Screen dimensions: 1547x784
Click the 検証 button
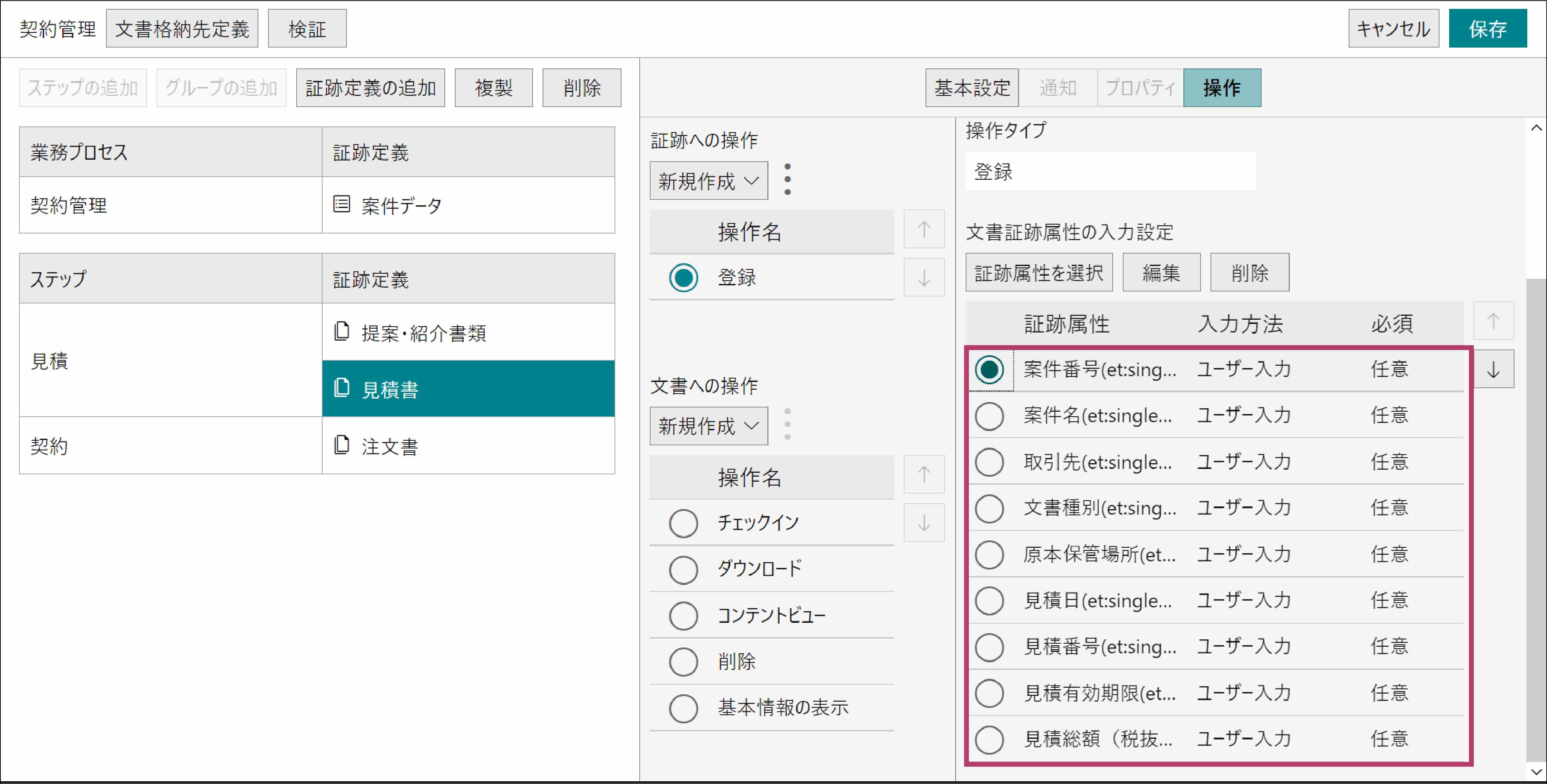[307, 28]
